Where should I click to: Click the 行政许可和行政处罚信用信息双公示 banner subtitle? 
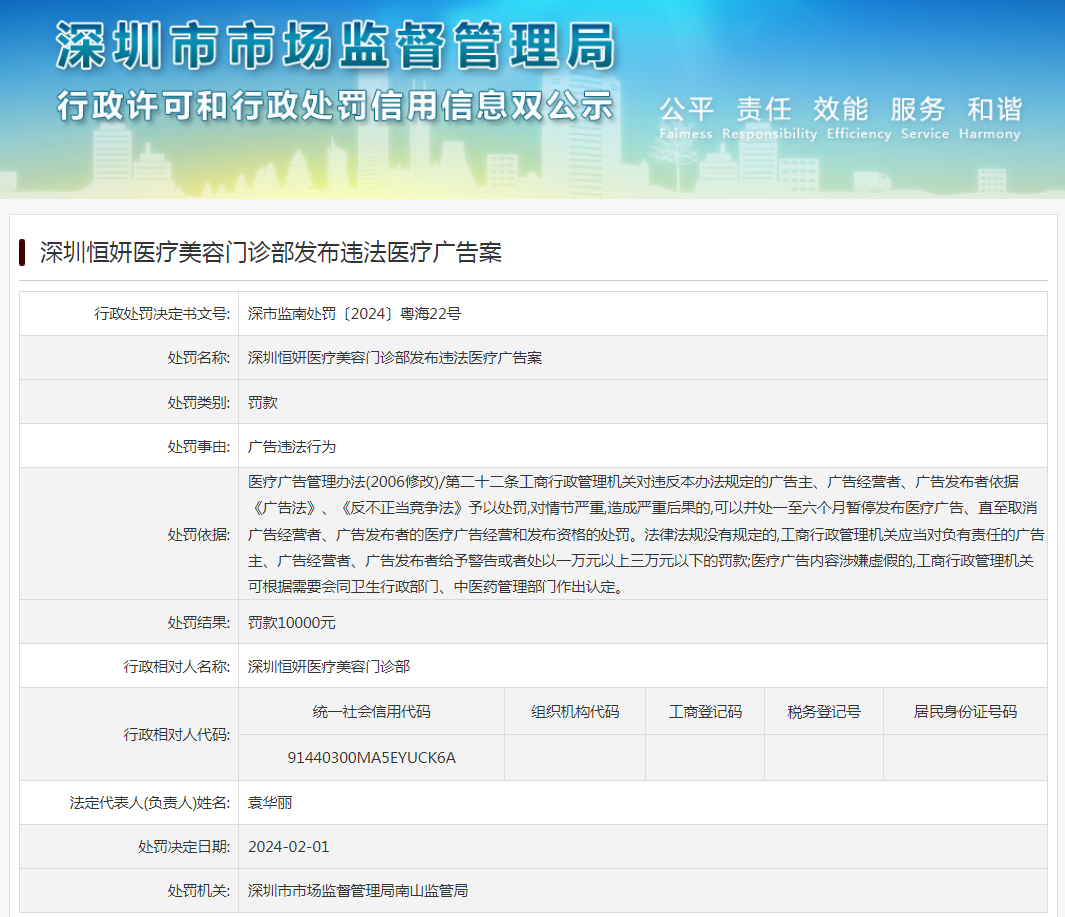point(335,105)
